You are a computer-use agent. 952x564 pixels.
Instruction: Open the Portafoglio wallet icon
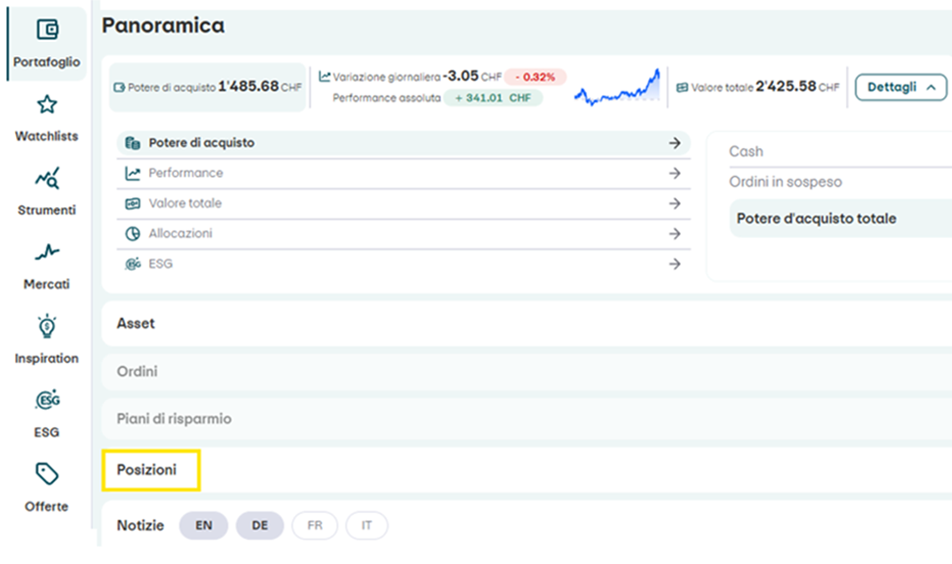47,31
